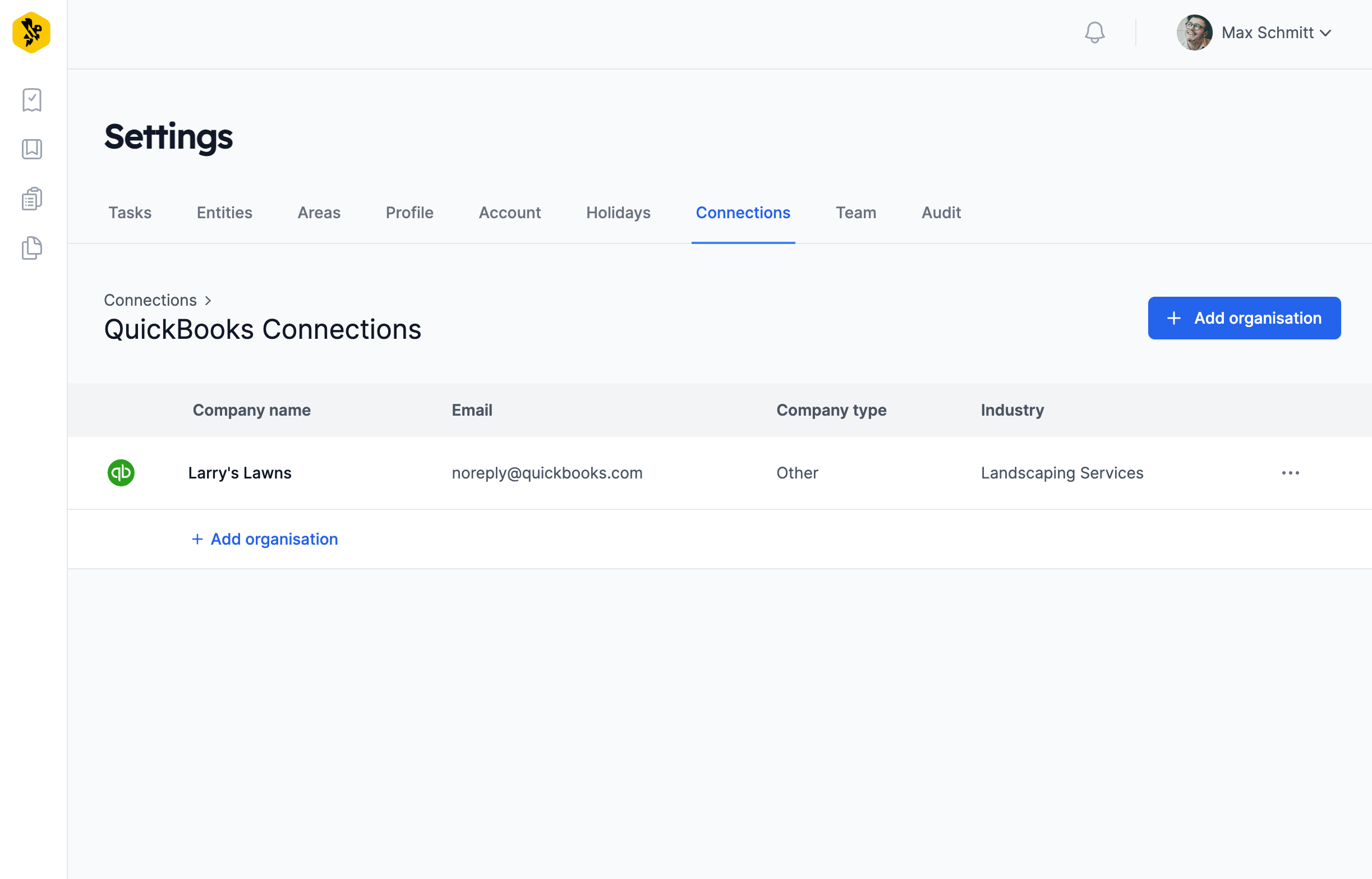This screenshot has width=1372, height=879.
Task: Switch to the Entities tab
Action: click(x=224, y=213)
